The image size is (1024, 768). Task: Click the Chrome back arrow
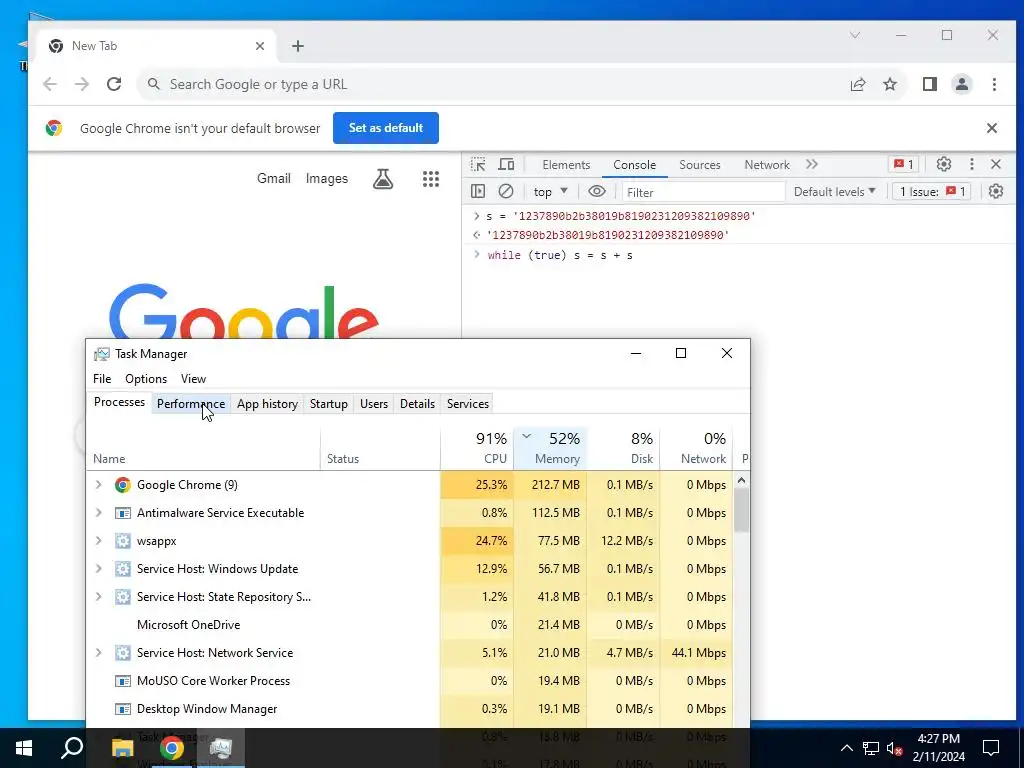(50, 84)
